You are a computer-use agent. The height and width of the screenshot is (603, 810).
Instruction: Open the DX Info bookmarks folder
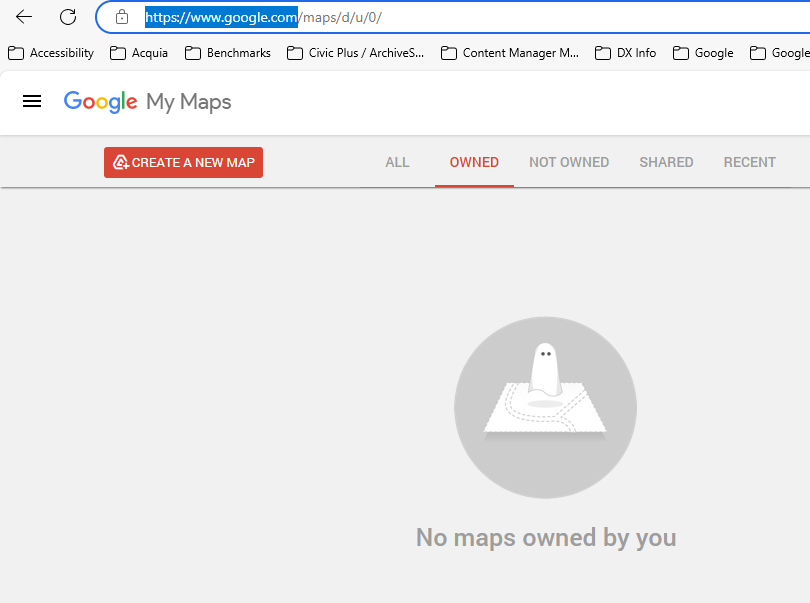[x=626, y=53]
